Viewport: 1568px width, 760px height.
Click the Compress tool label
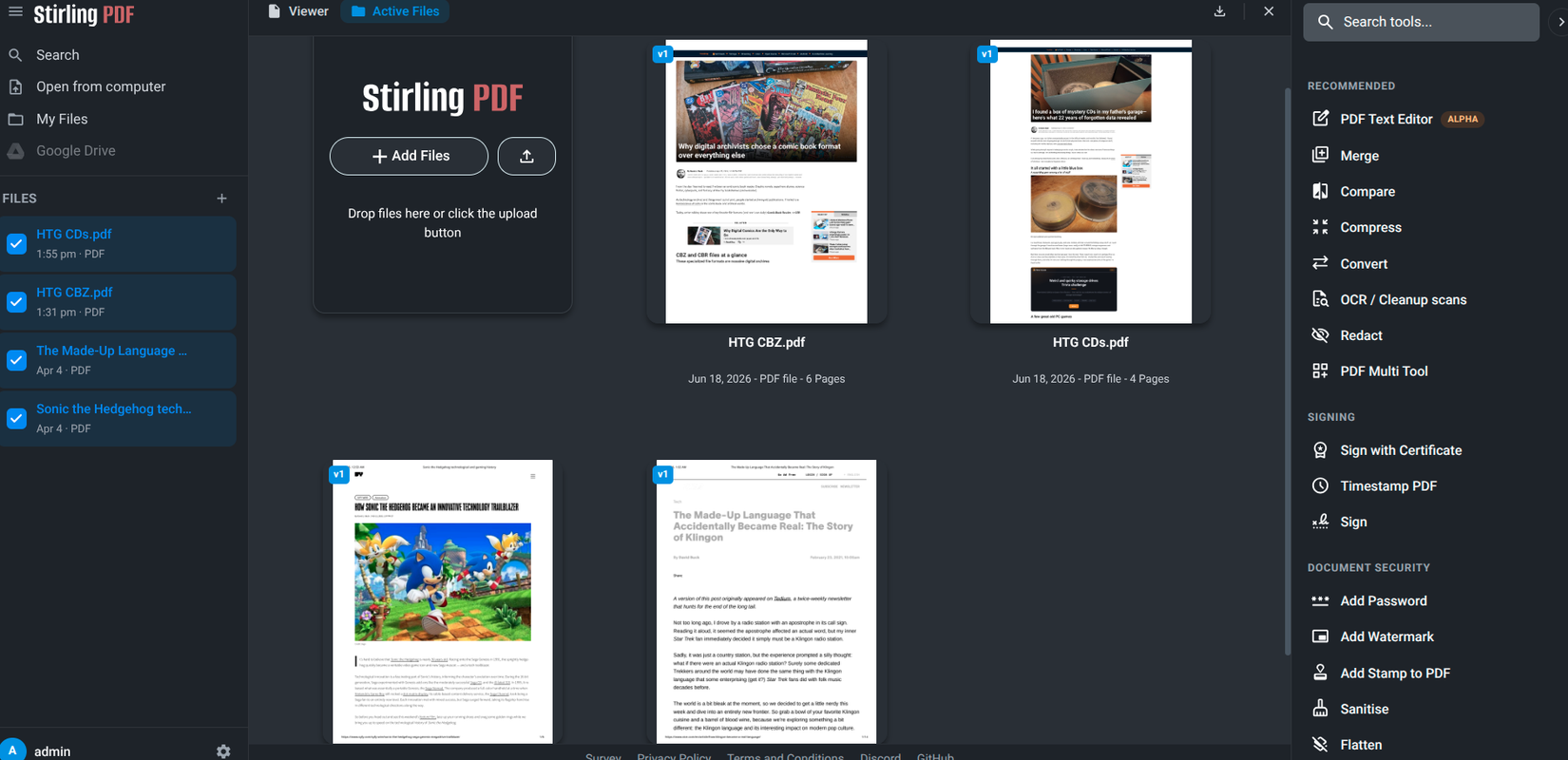(x=1370, y=227)
